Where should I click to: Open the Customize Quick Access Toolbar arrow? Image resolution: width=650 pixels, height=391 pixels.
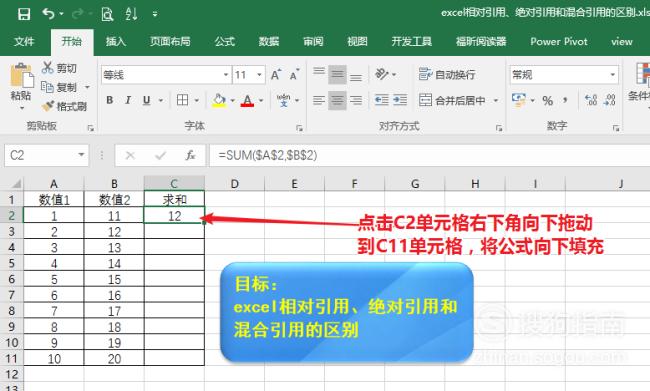point(155,14)
